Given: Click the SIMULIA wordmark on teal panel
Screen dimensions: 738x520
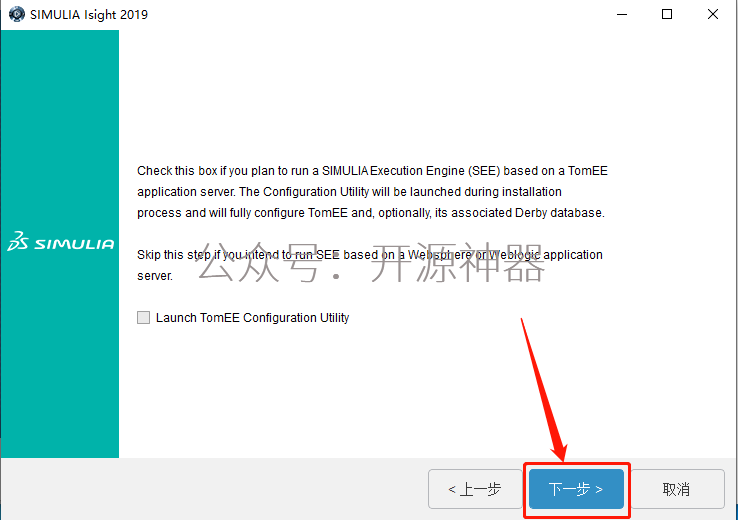Looking at the screenshot, I should tap(74, 244).
